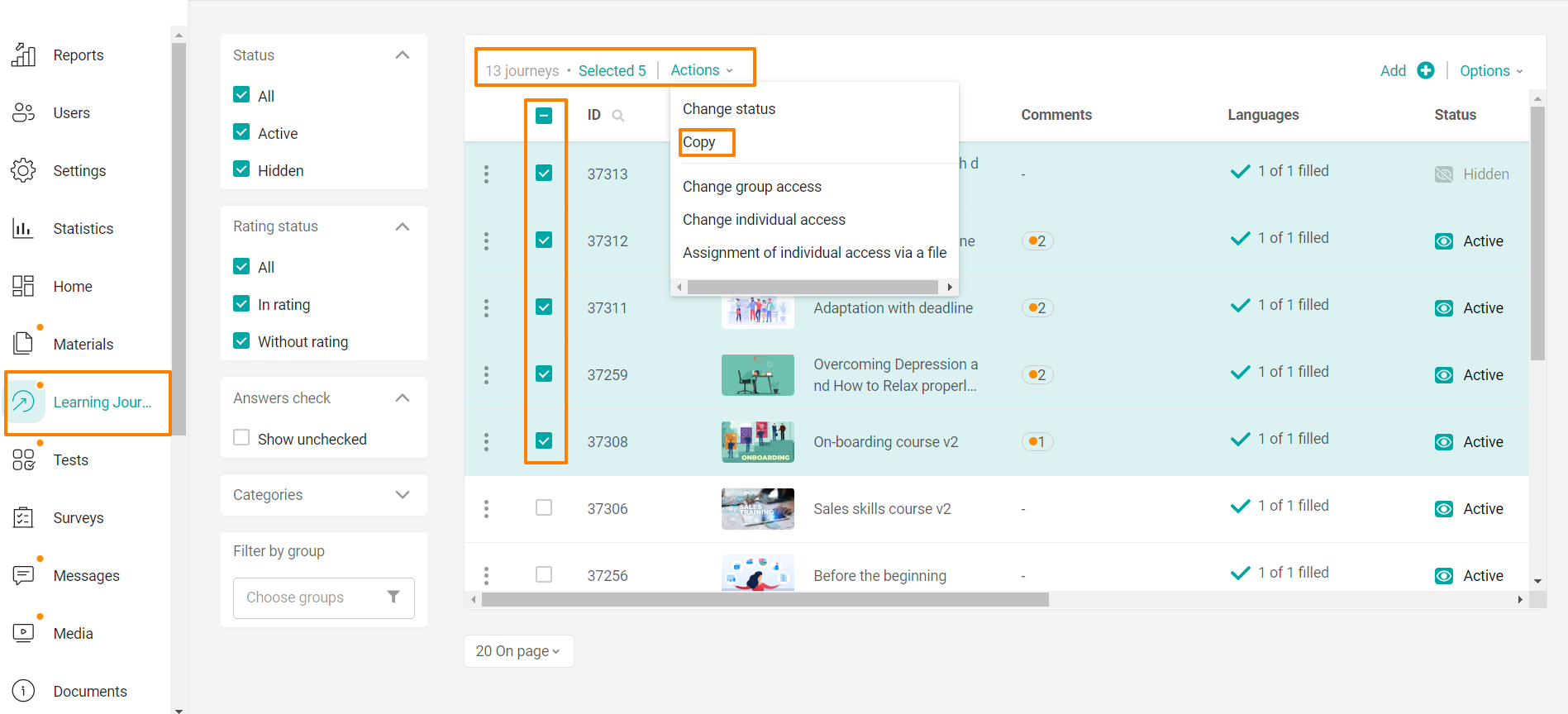Click Overcoming Depression course thumbnail
Screen dimensions: 1568x714
tap(758, 375)
